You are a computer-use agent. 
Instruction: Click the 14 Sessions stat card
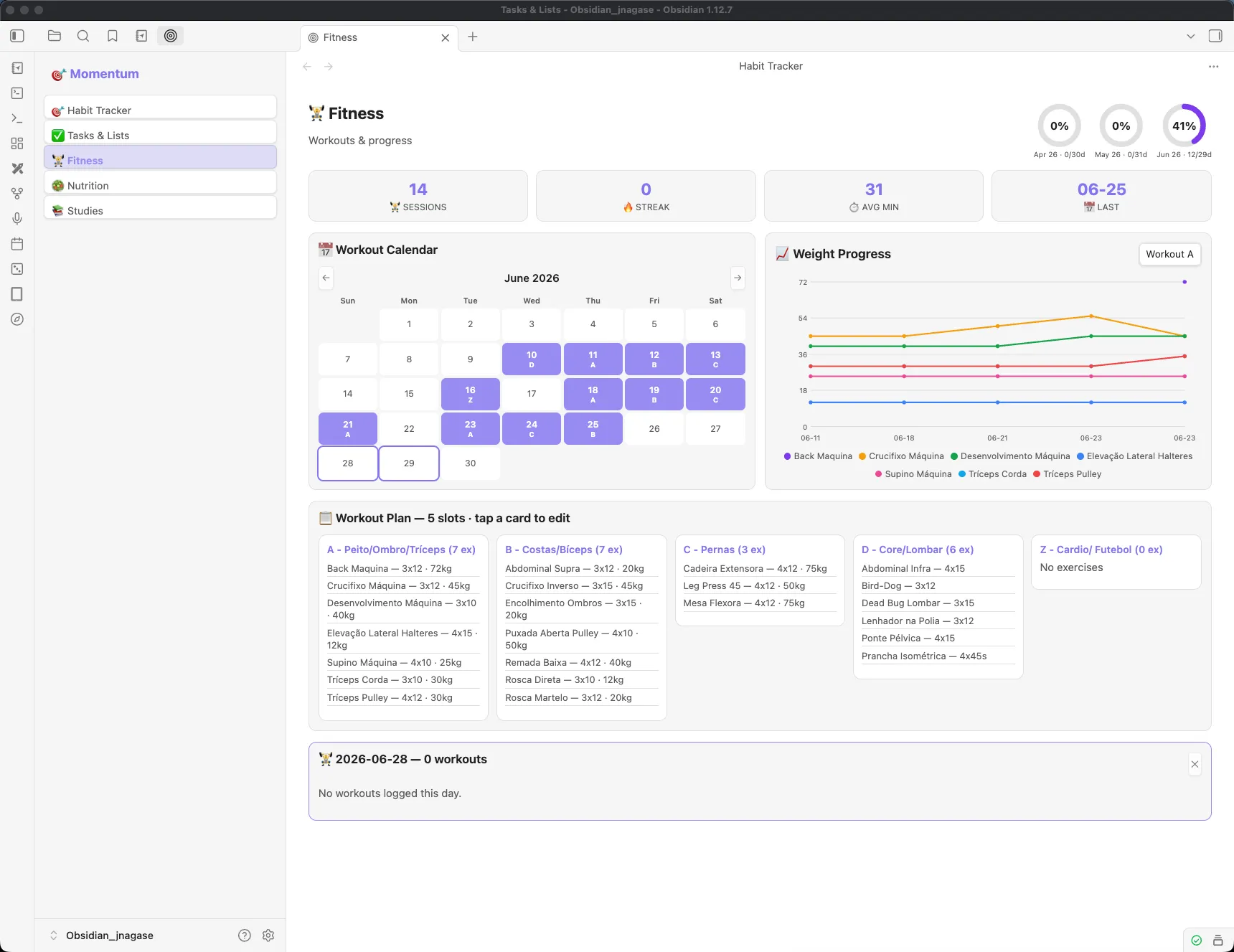[418, 196]
